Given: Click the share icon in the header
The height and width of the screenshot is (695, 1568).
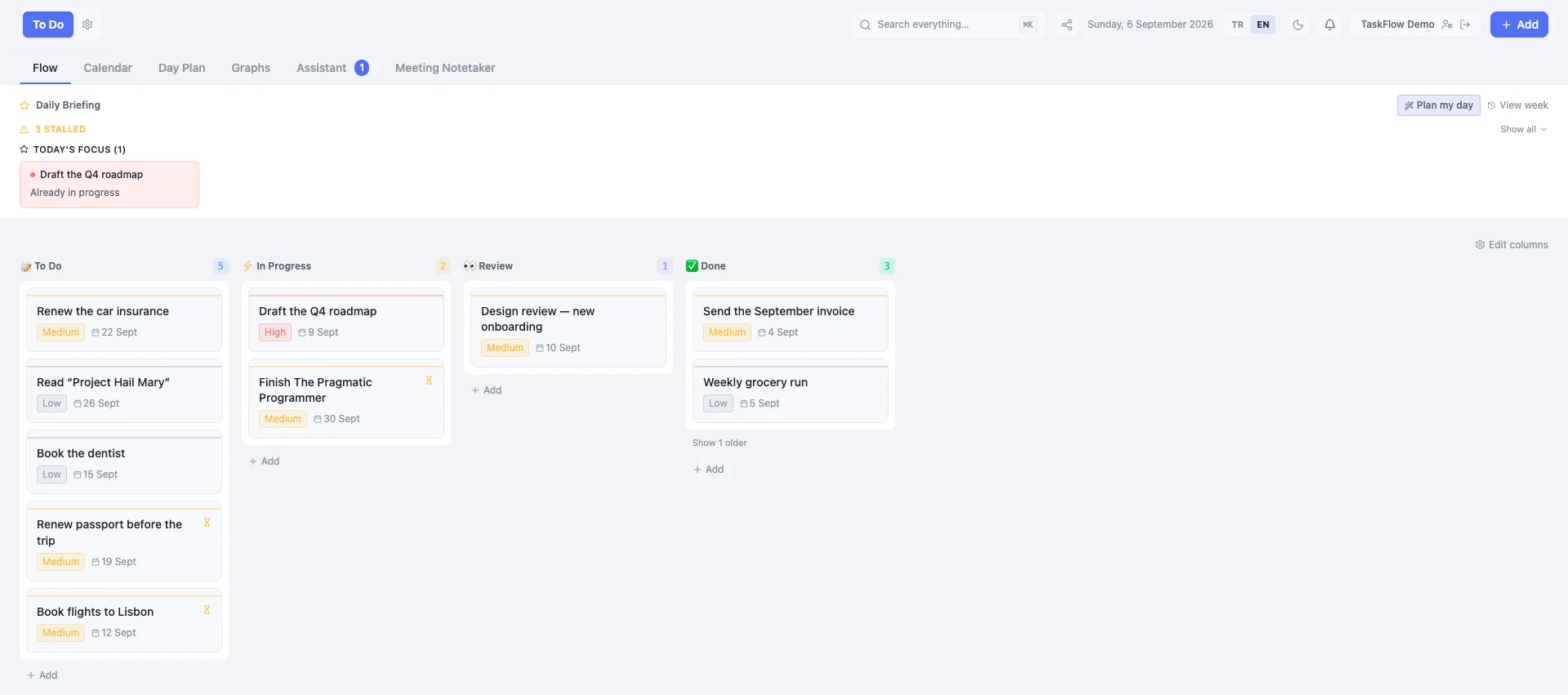Looking at the screenshot, I should point(1067,25).
